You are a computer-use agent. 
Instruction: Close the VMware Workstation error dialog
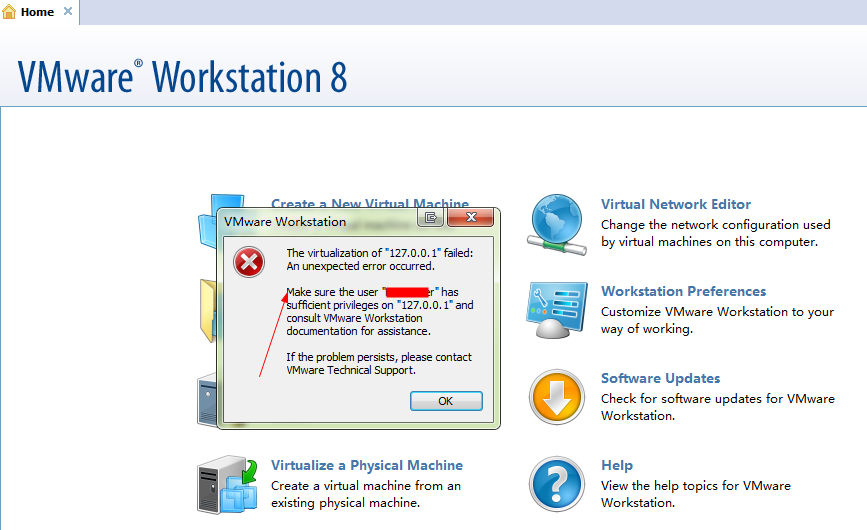[x=471, y=217]
